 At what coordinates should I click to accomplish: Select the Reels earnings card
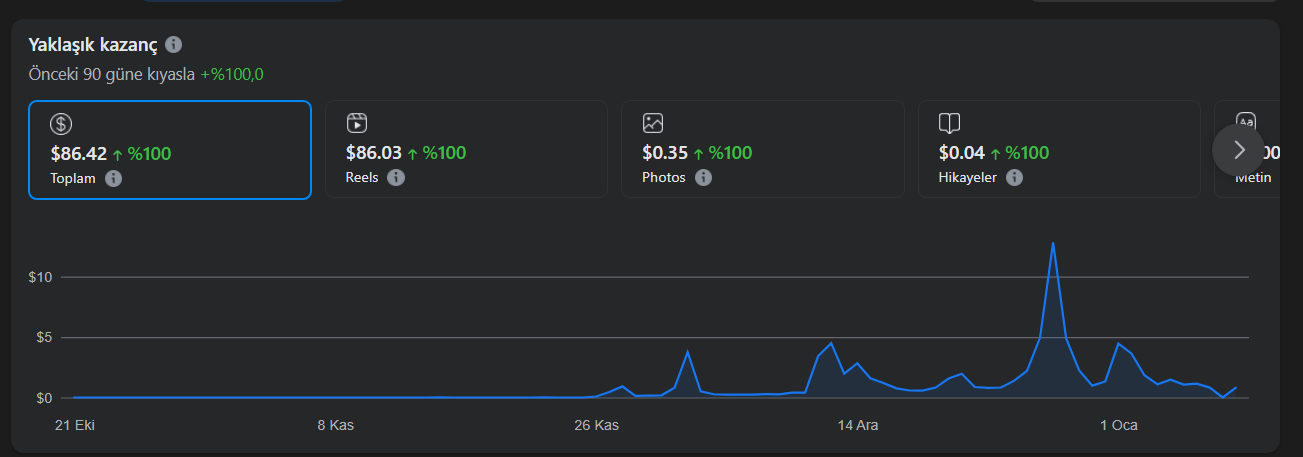coord(466,149)
